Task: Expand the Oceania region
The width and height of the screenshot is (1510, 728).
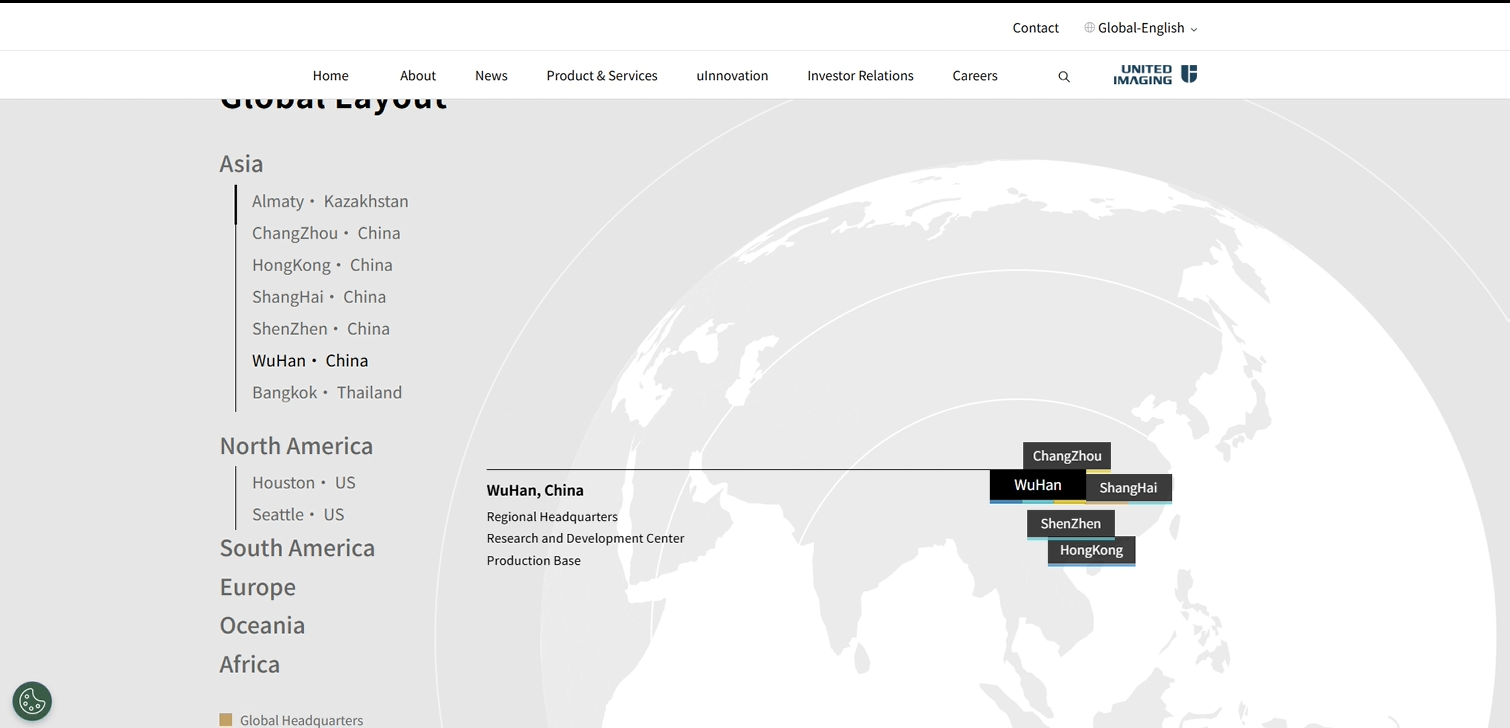Action: pyautogui.click(x=262, y=625)
